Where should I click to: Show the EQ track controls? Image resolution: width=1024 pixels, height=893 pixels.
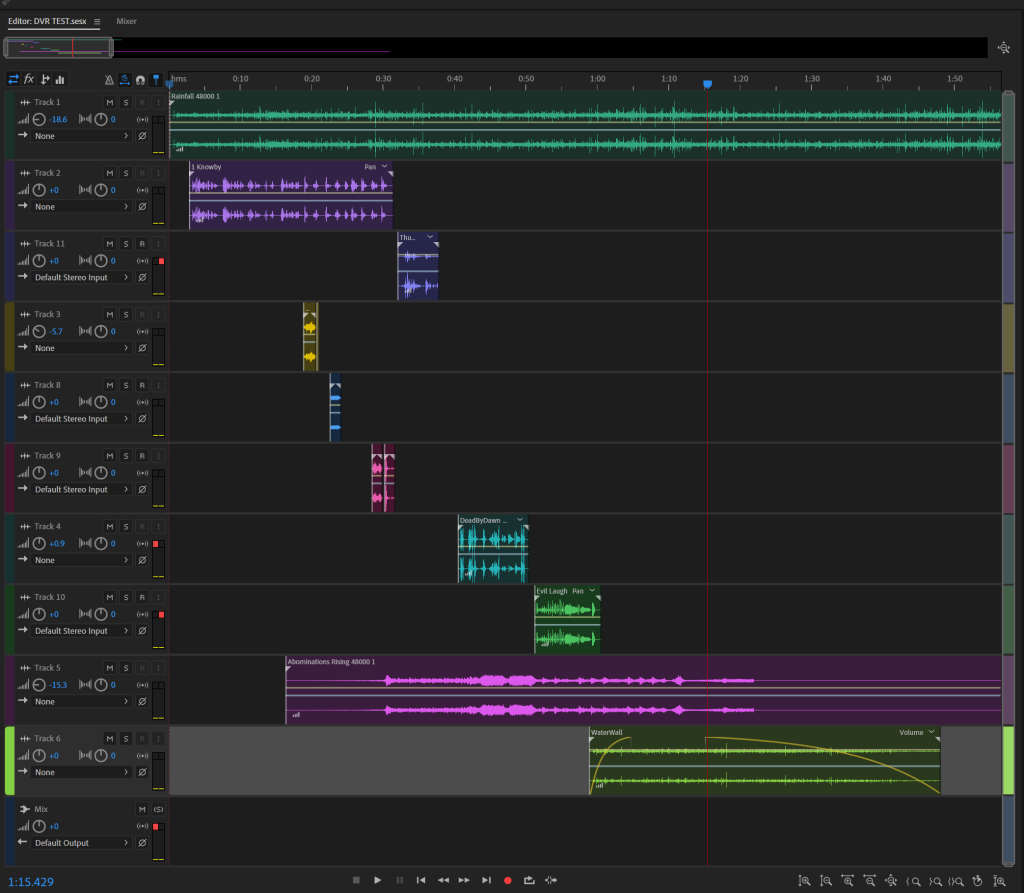coord(60,79)
